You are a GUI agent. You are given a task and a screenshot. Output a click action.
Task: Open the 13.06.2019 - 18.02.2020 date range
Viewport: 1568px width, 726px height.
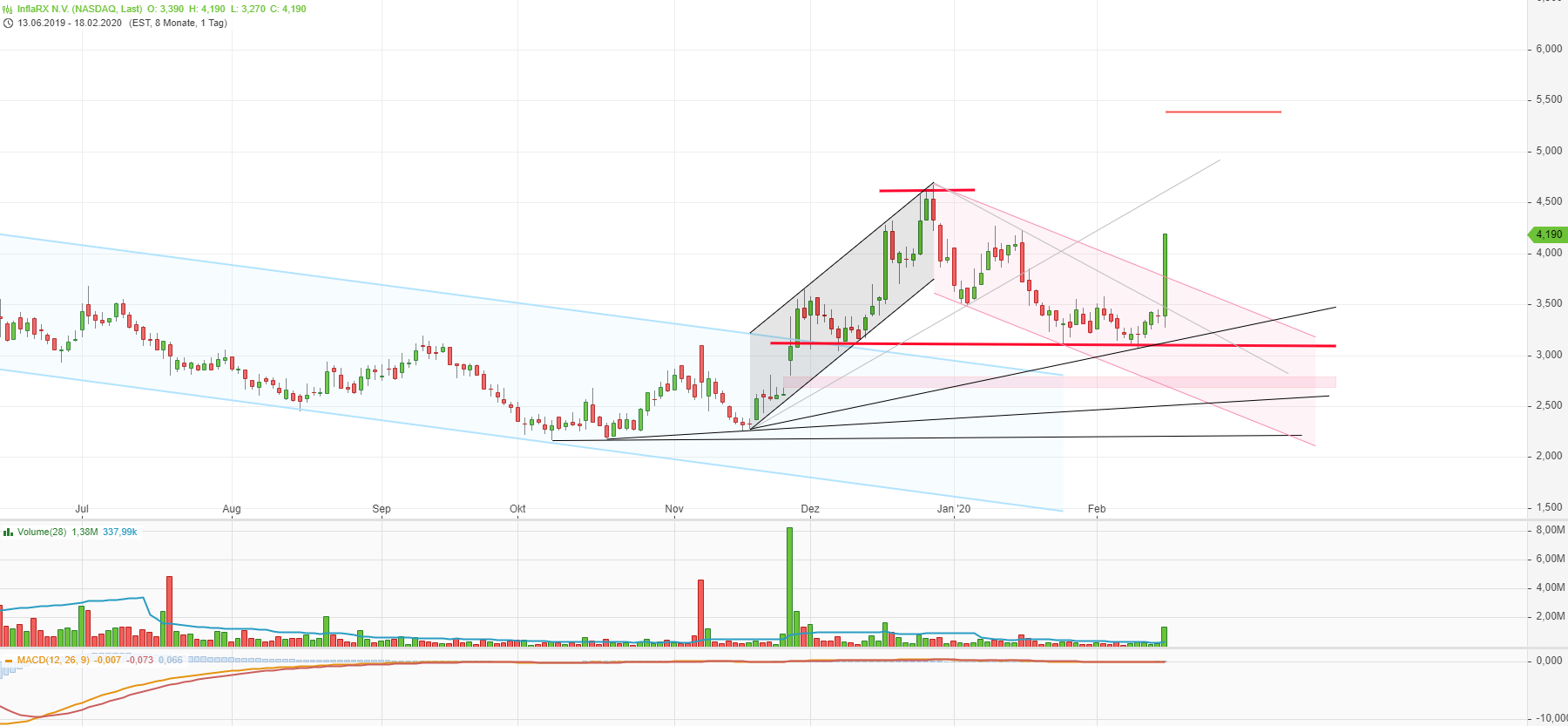[x=70, y=24]
